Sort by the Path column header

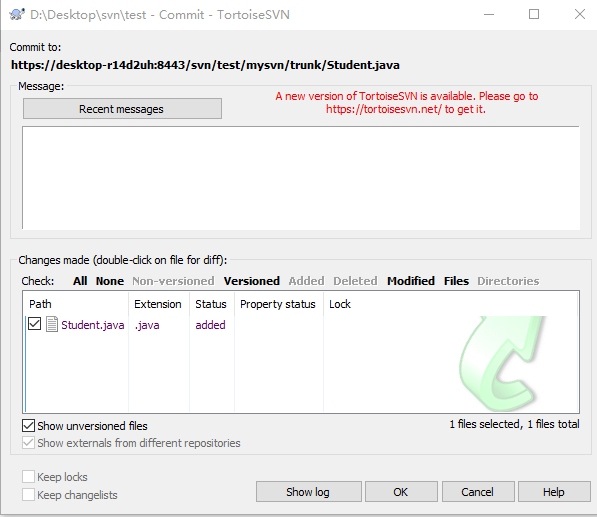[76, 304]
